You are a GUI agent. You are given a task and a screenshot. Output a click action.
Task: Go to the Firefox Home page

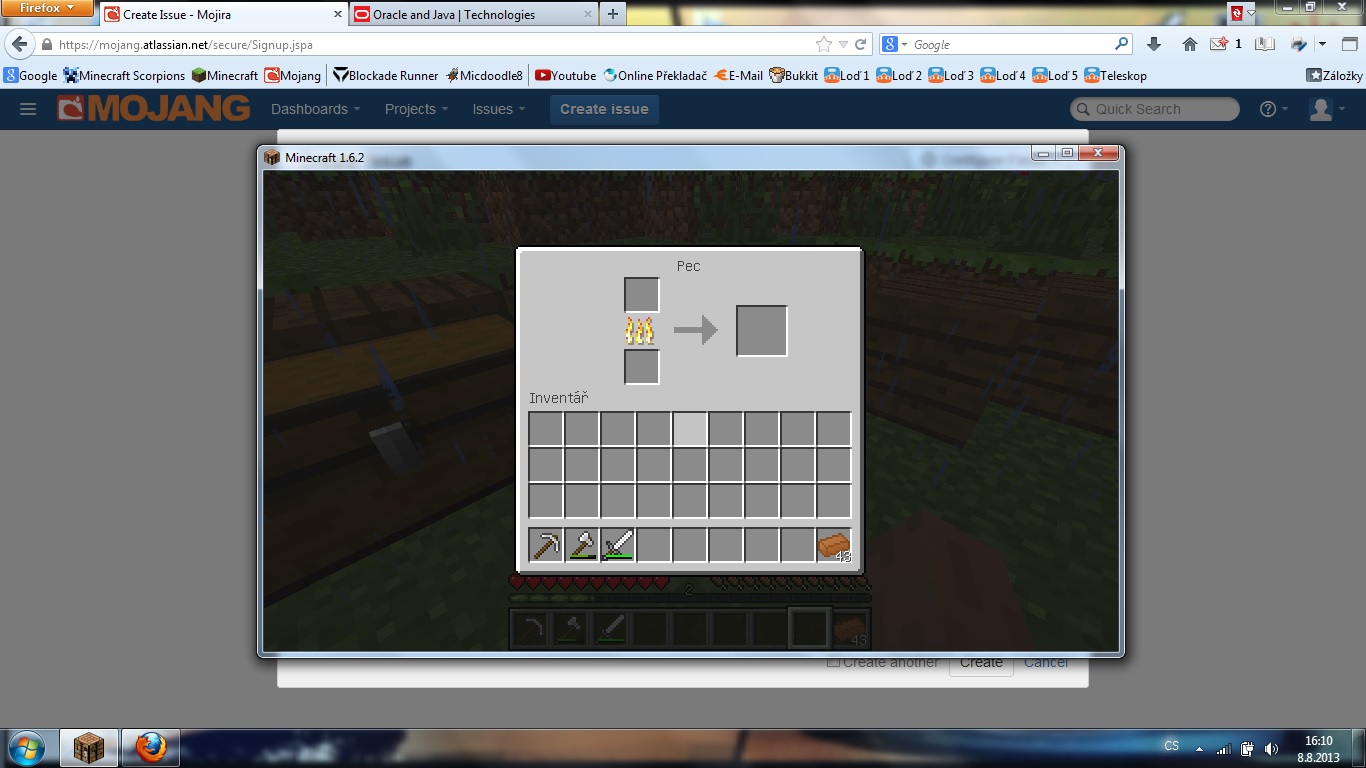(x=1190, y=44)
